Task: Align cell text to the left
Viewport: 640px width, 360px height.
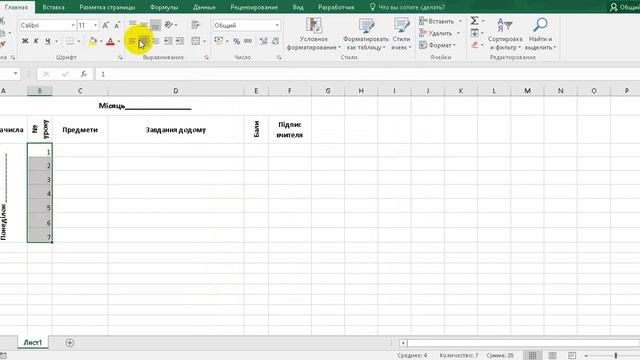Action: (132, 41)
